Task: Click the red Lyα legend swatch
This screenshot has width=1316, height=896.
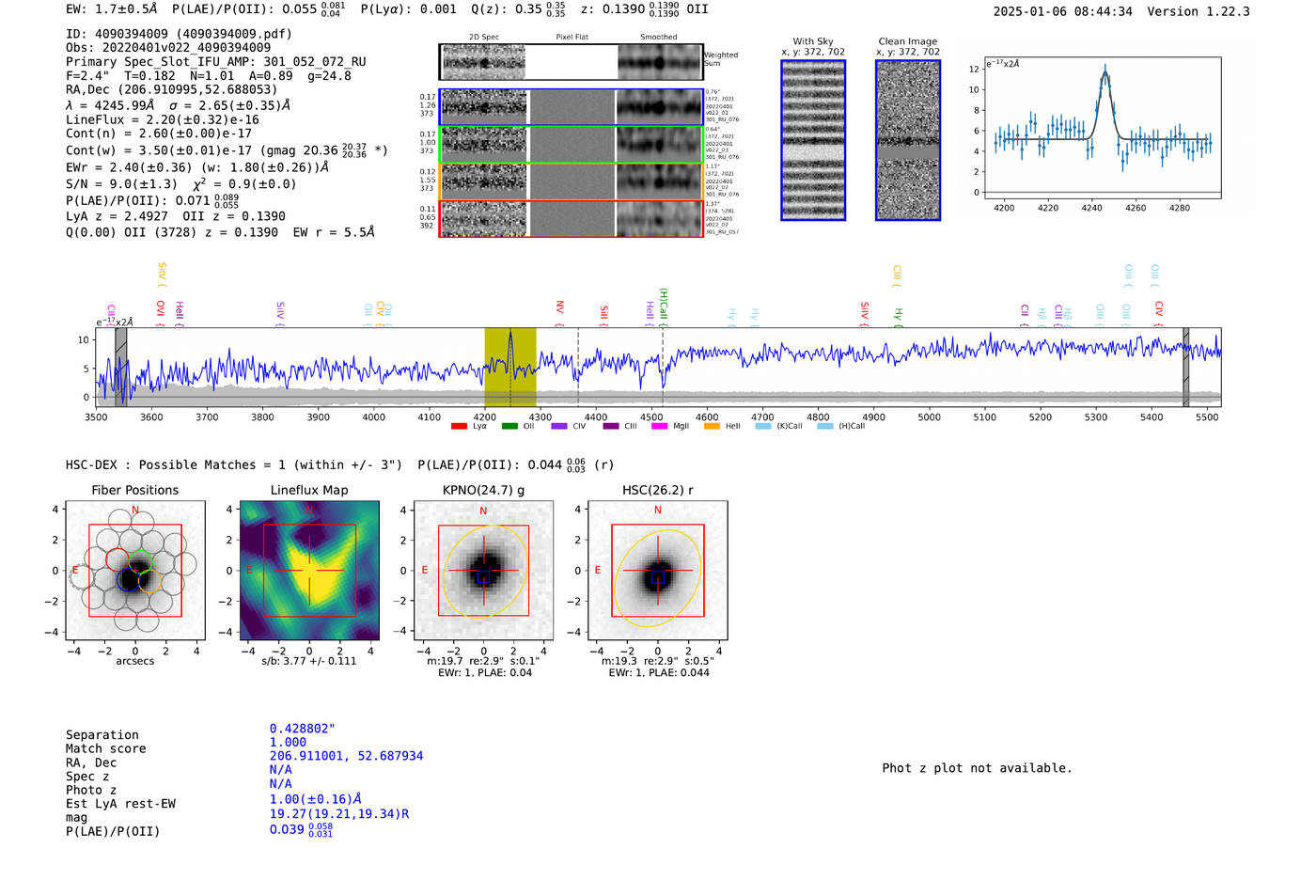Action: [x=459, y=426]
